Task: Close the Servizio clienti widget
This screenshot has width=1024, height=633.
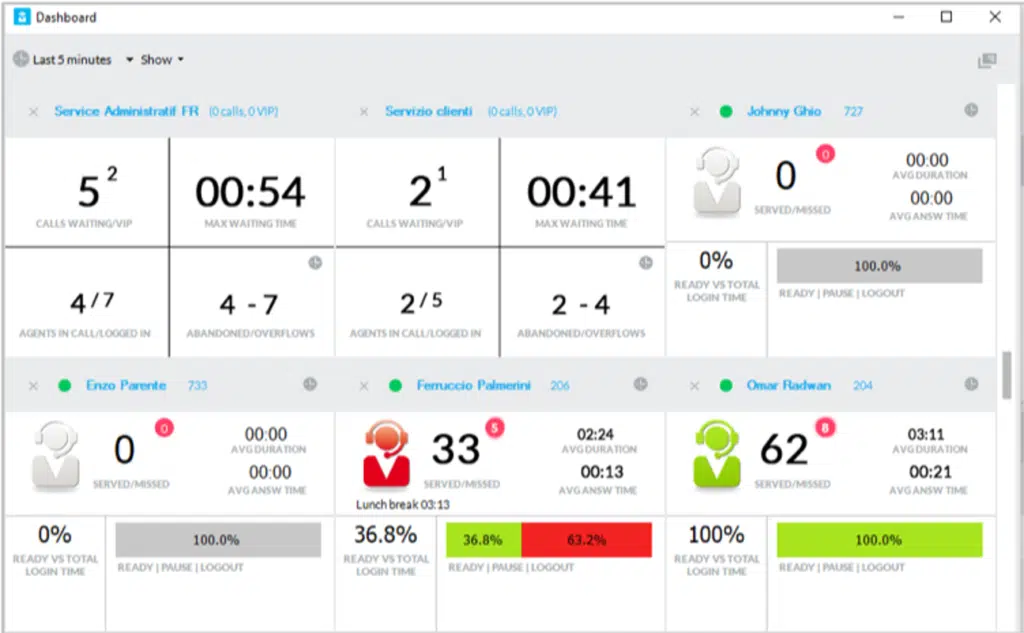Action: click(364, 112)
